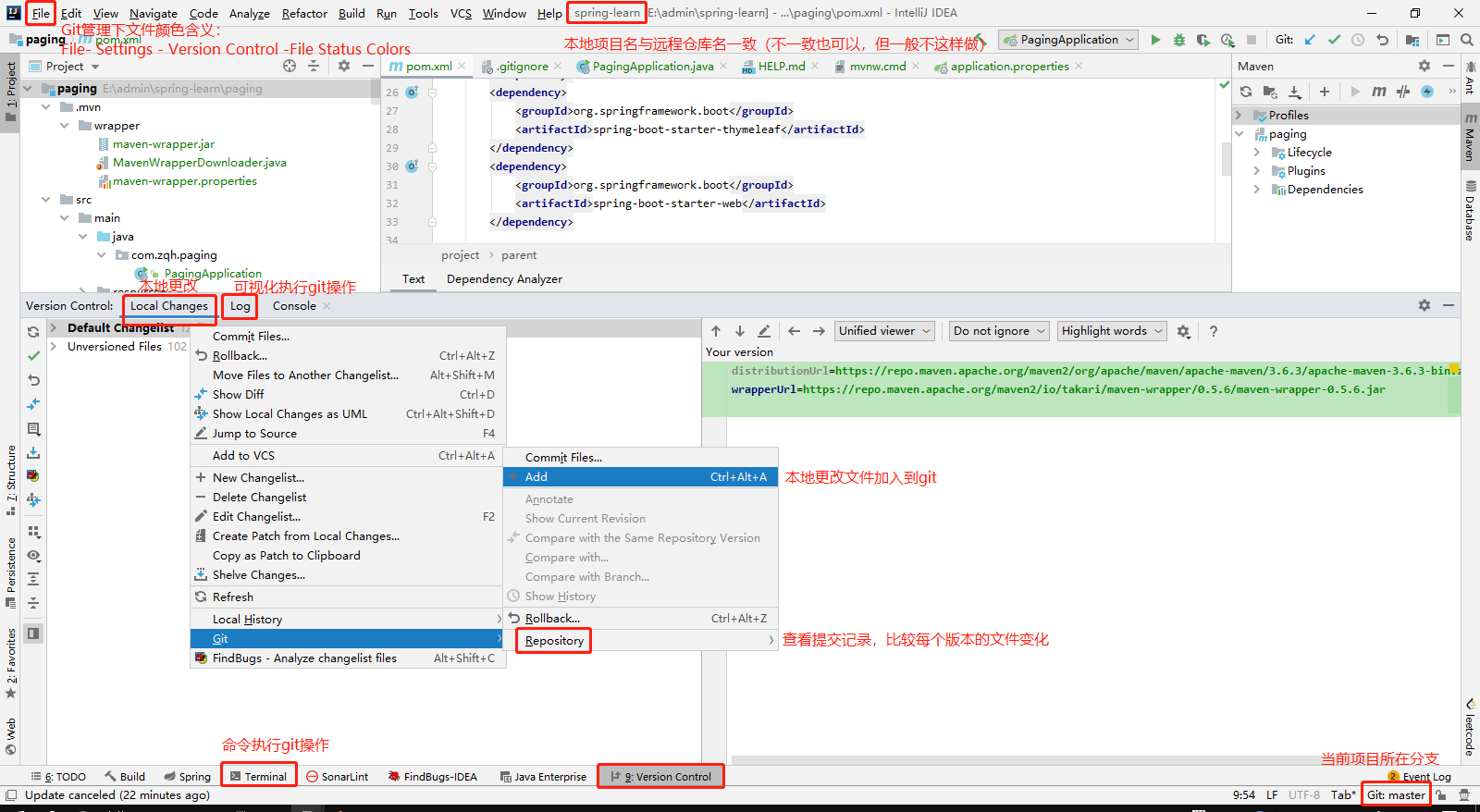Image resolution: width=1480 pixels, height=812 pixels.
Task: Expand Dependencies node in Maven panel
Action: pyautogui.click(x=1257, y=190)
